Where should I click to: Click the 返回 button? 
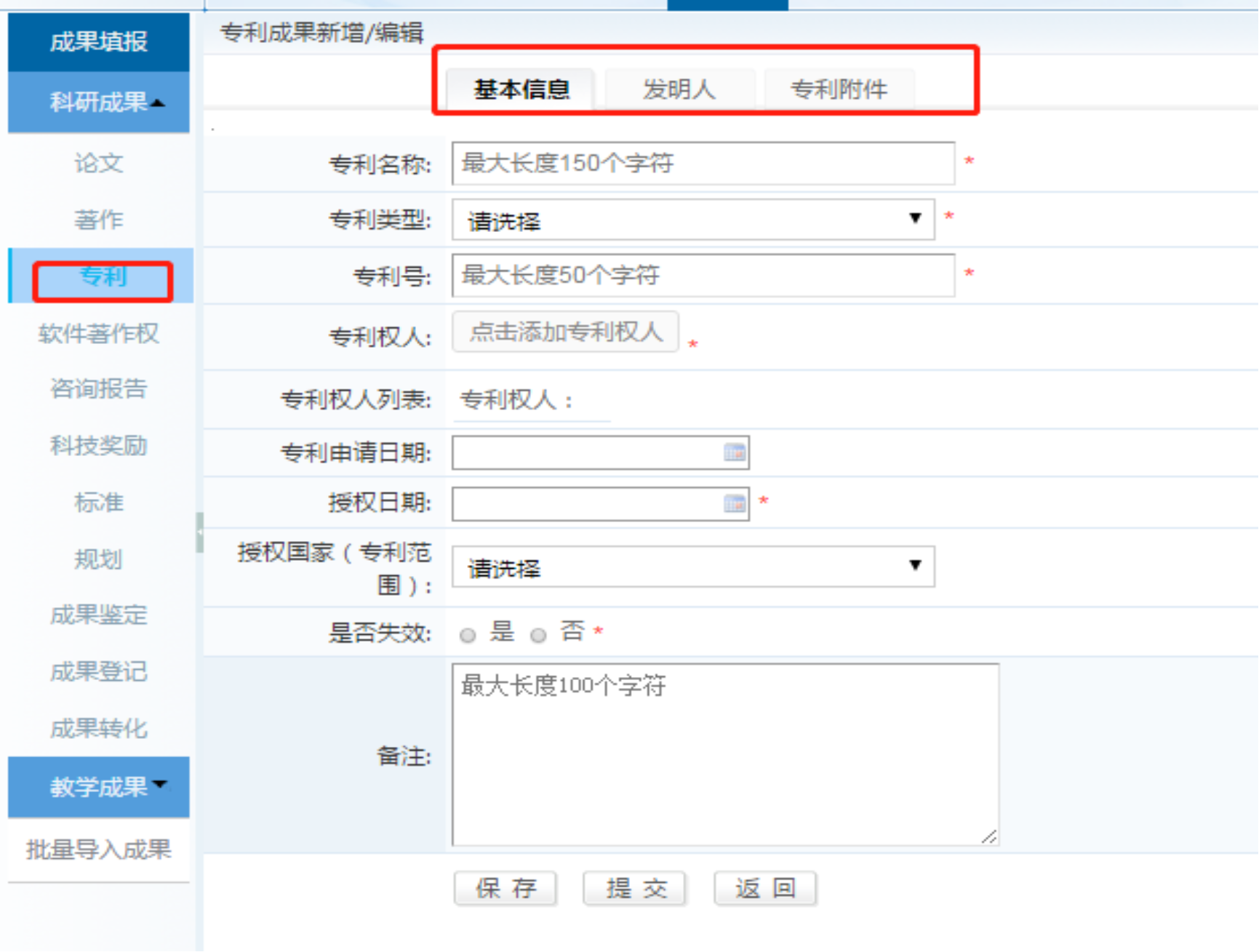click(765, 888)
